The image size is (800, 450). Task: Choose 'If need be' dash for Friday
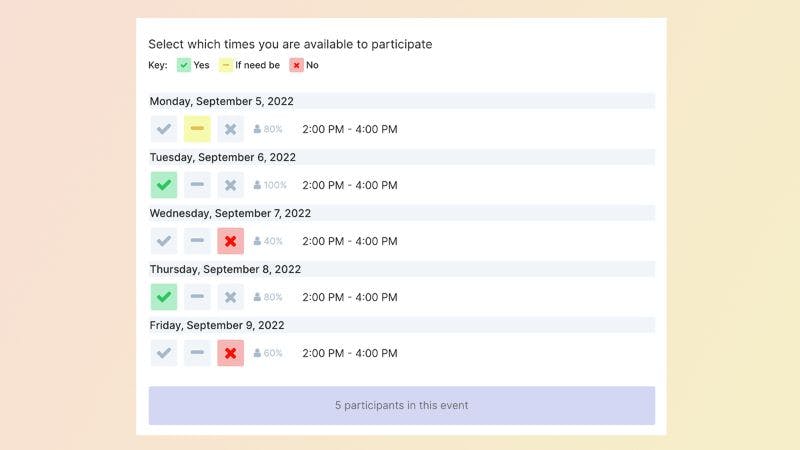pos(197,353)
